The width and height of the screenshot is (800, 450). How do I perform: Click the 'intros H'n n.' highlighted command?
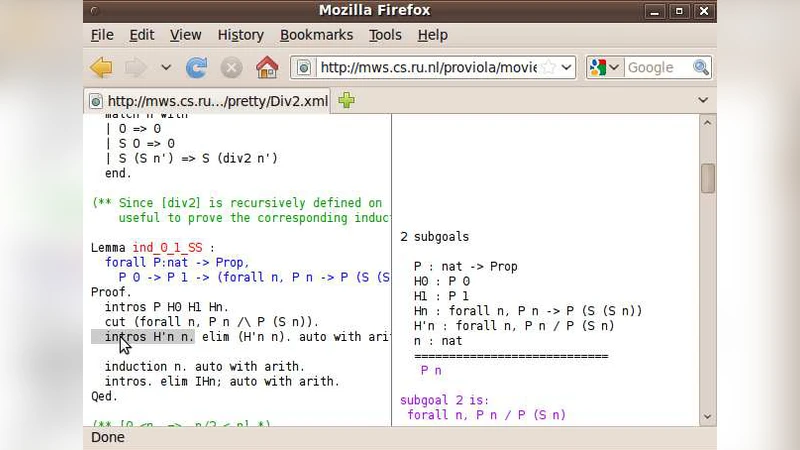point(143,337)
